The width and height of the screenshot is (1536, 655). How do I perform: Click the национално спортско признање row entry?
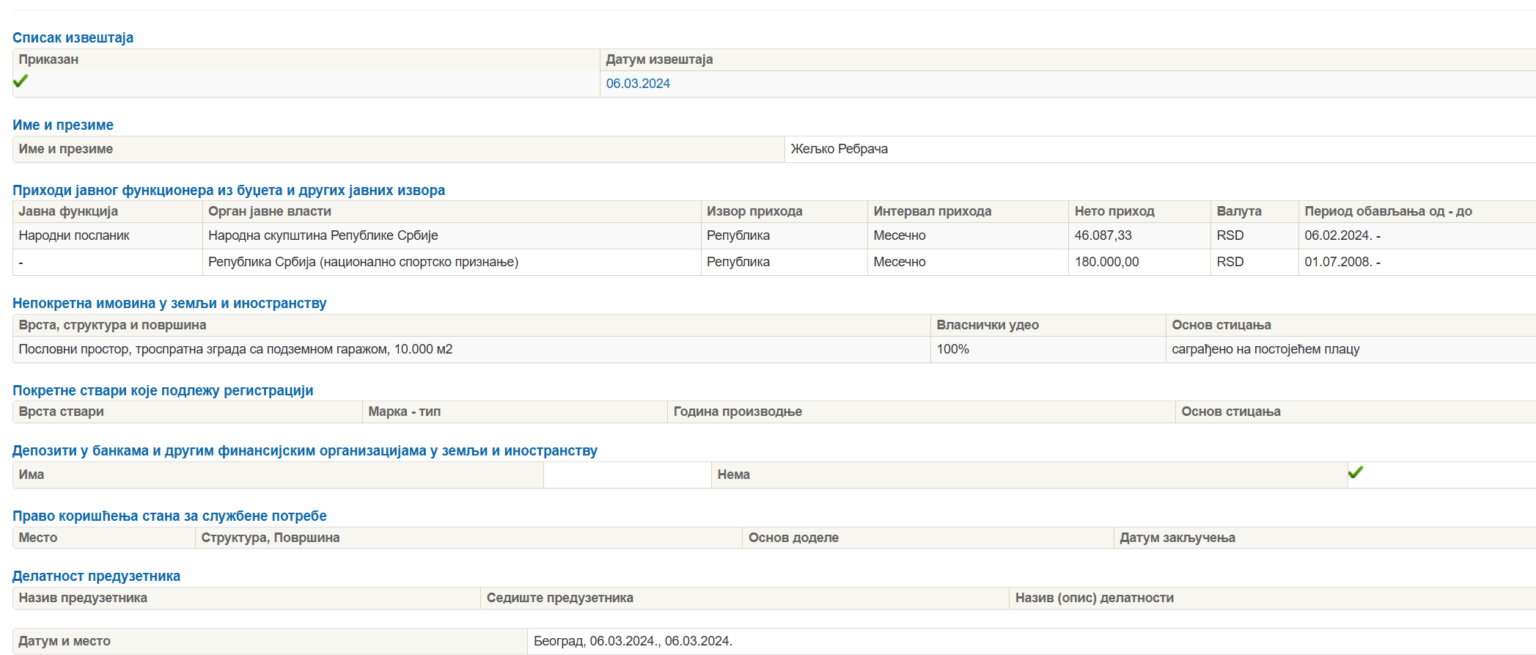click(363, 262)
